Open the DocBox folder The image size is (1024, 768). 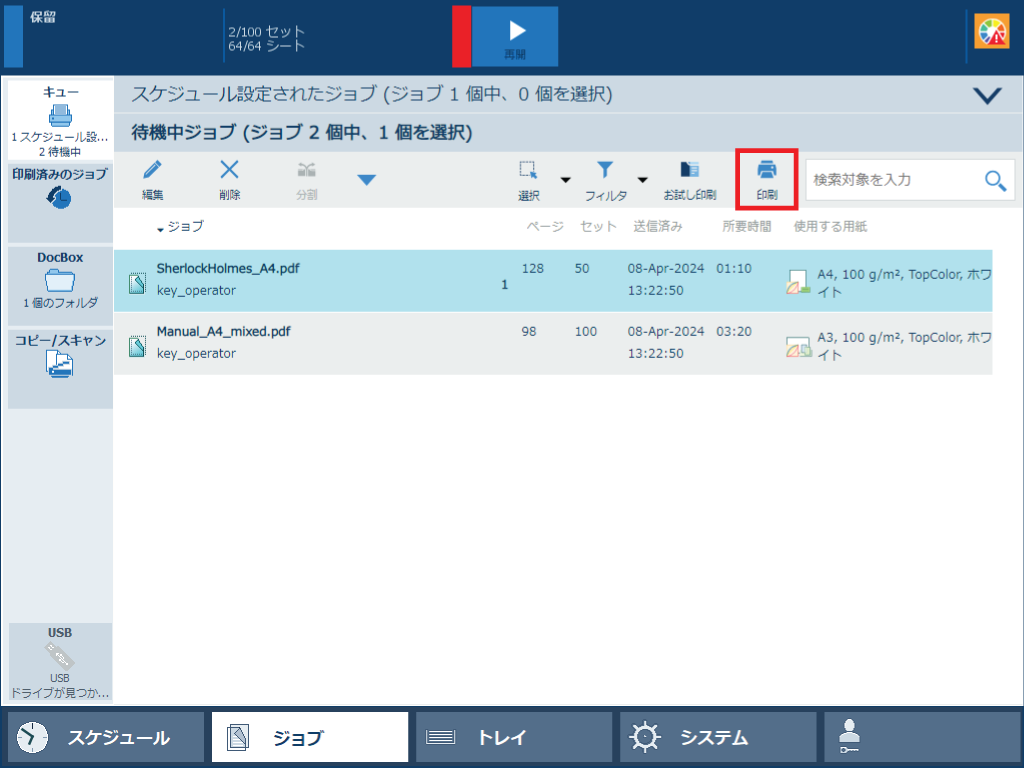[60, 280]
